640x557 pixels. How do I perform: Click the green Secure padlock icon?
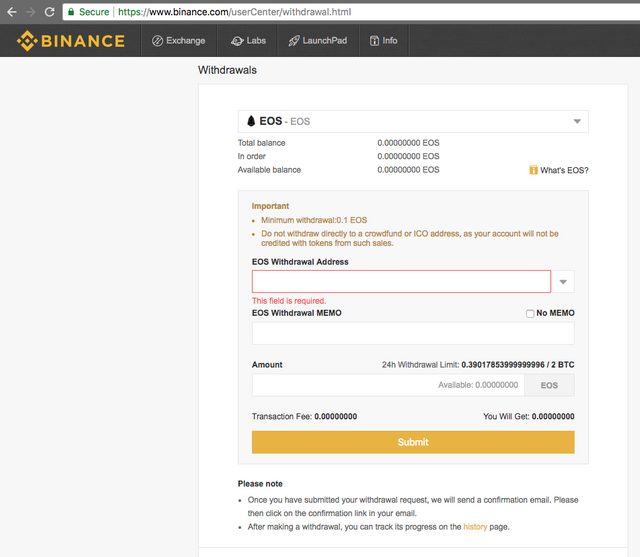[x=71, y=12]
